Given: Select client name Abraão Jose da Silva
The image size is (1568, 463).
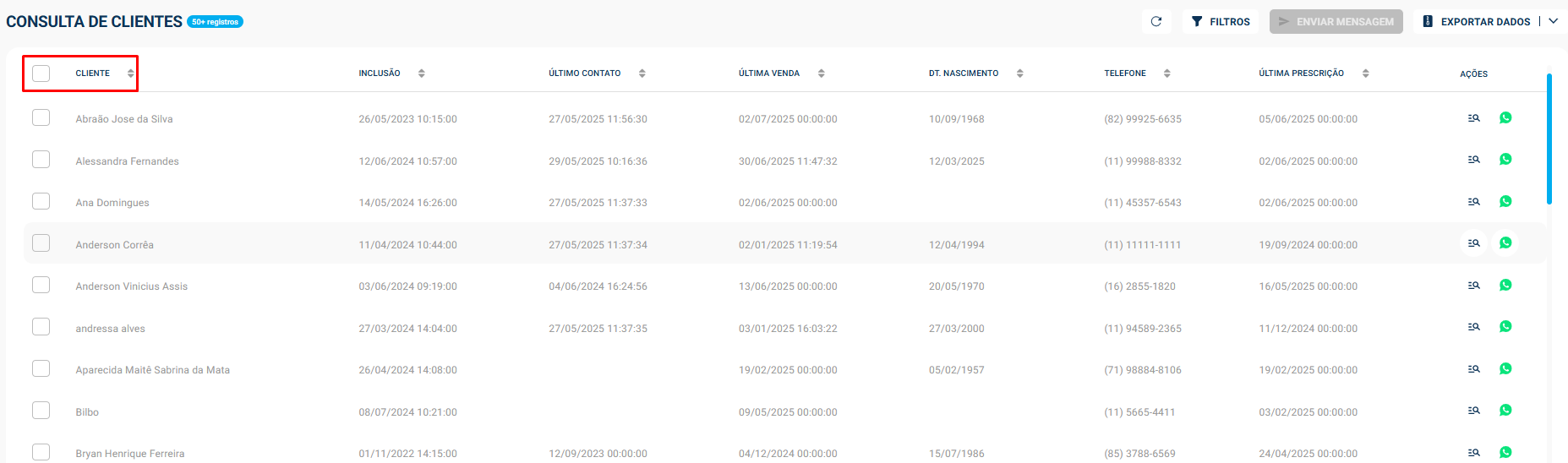Looking at the screenshot, I should [124, 119].
